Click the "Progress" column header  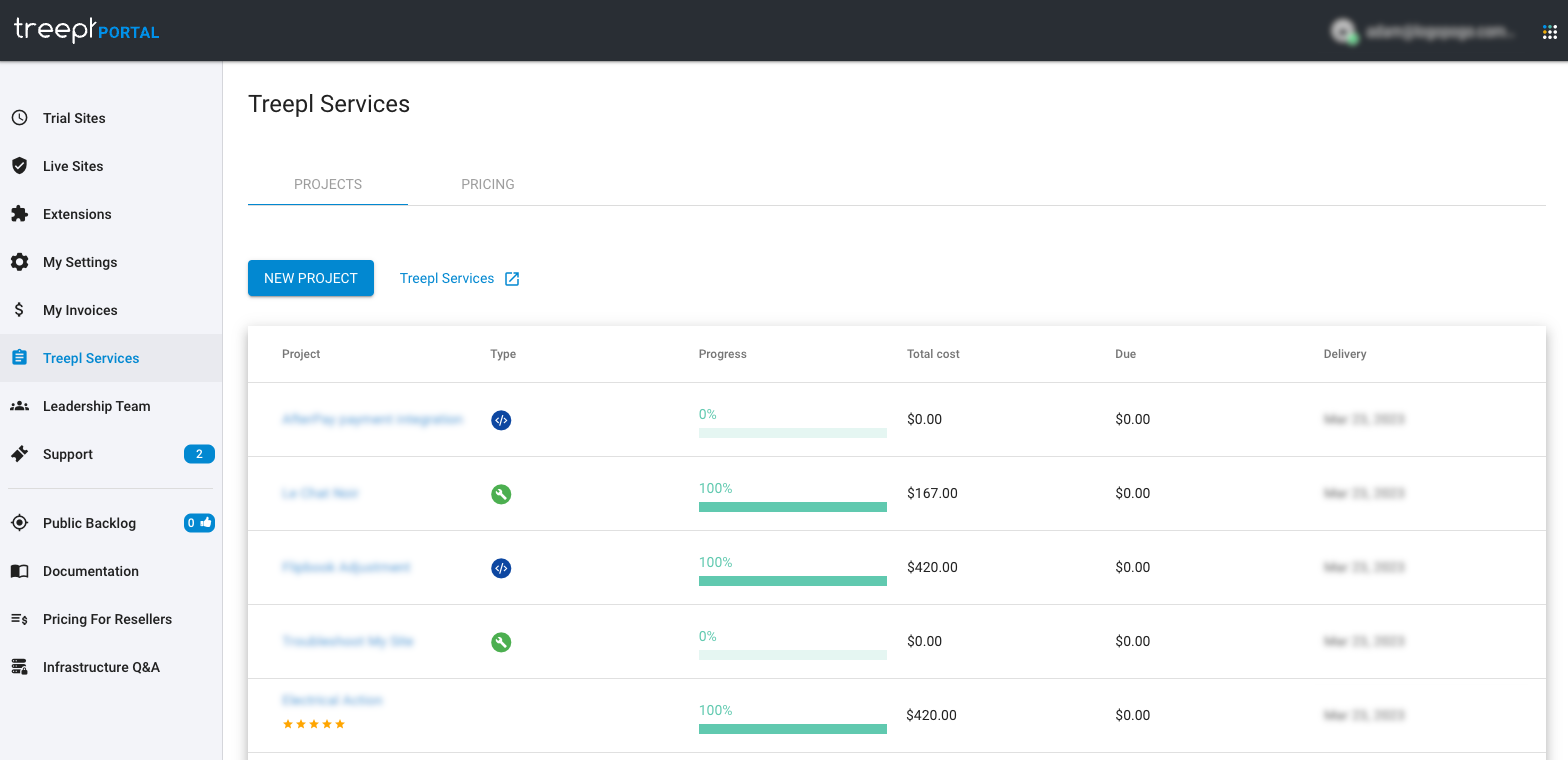click(x=723, y=354)
